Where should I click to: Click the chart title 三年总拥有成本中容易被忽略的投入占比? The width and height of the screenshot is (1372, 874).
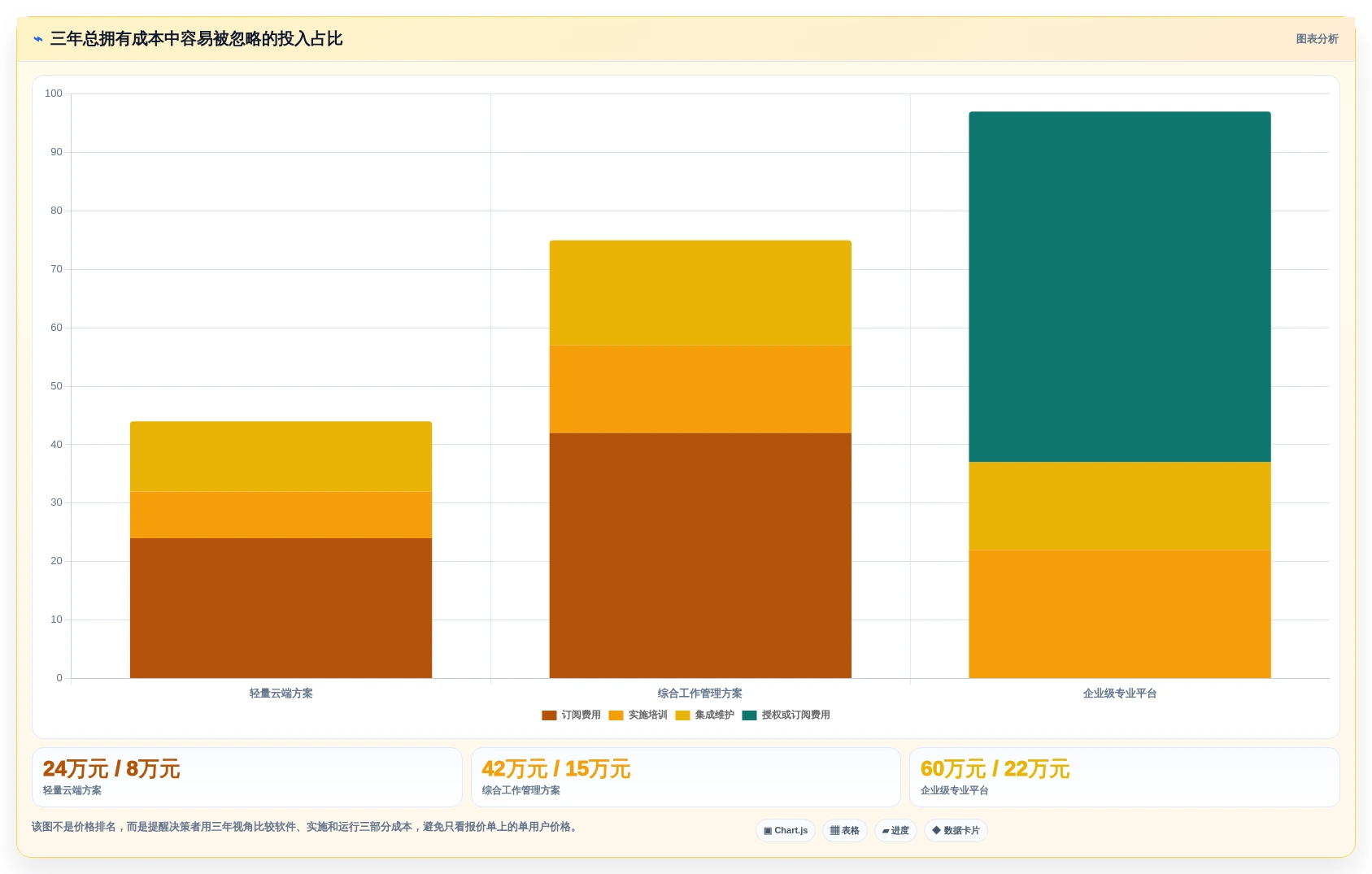[x=196, y=39]
